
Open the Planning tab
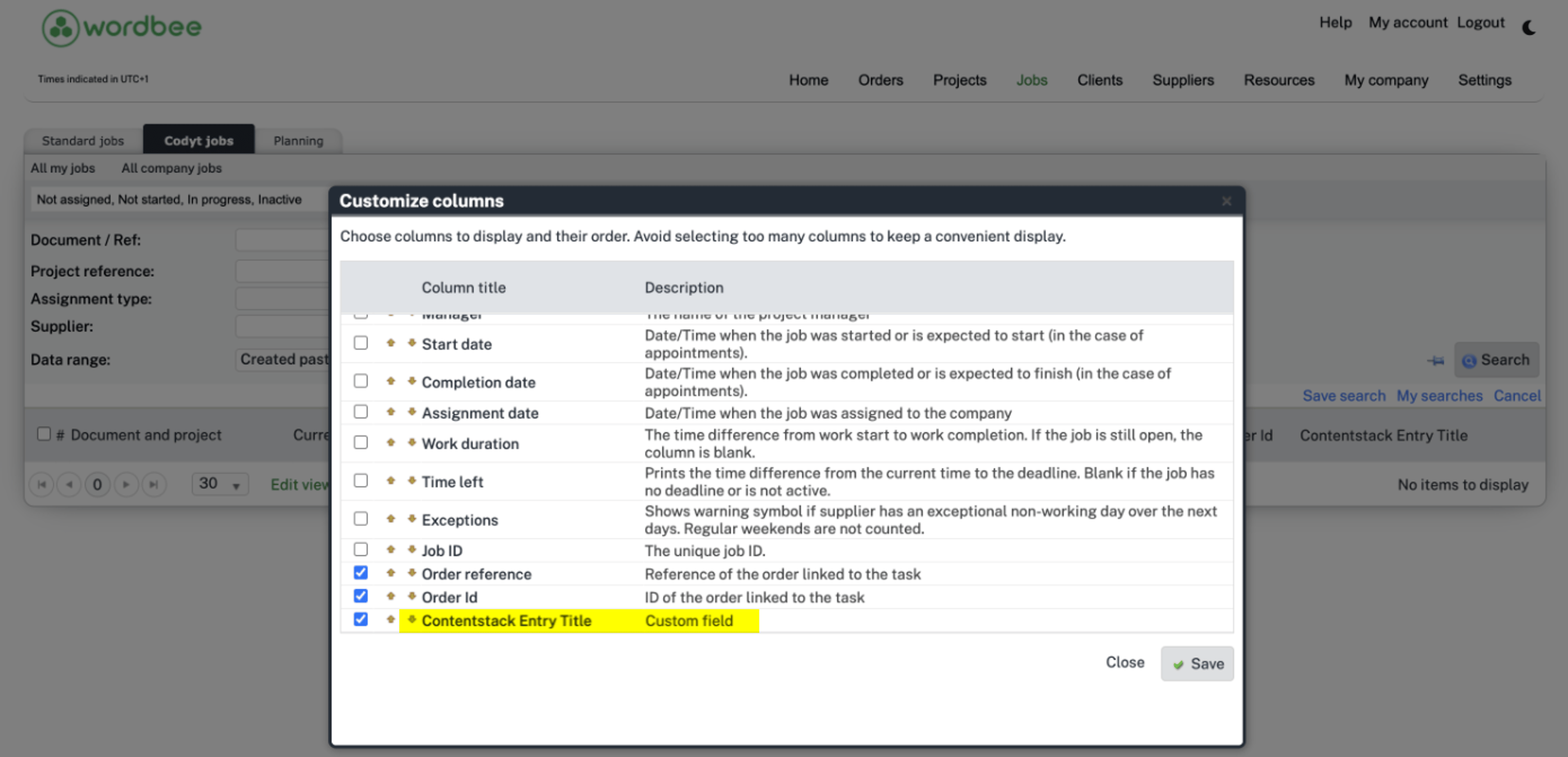pos(298,141)
